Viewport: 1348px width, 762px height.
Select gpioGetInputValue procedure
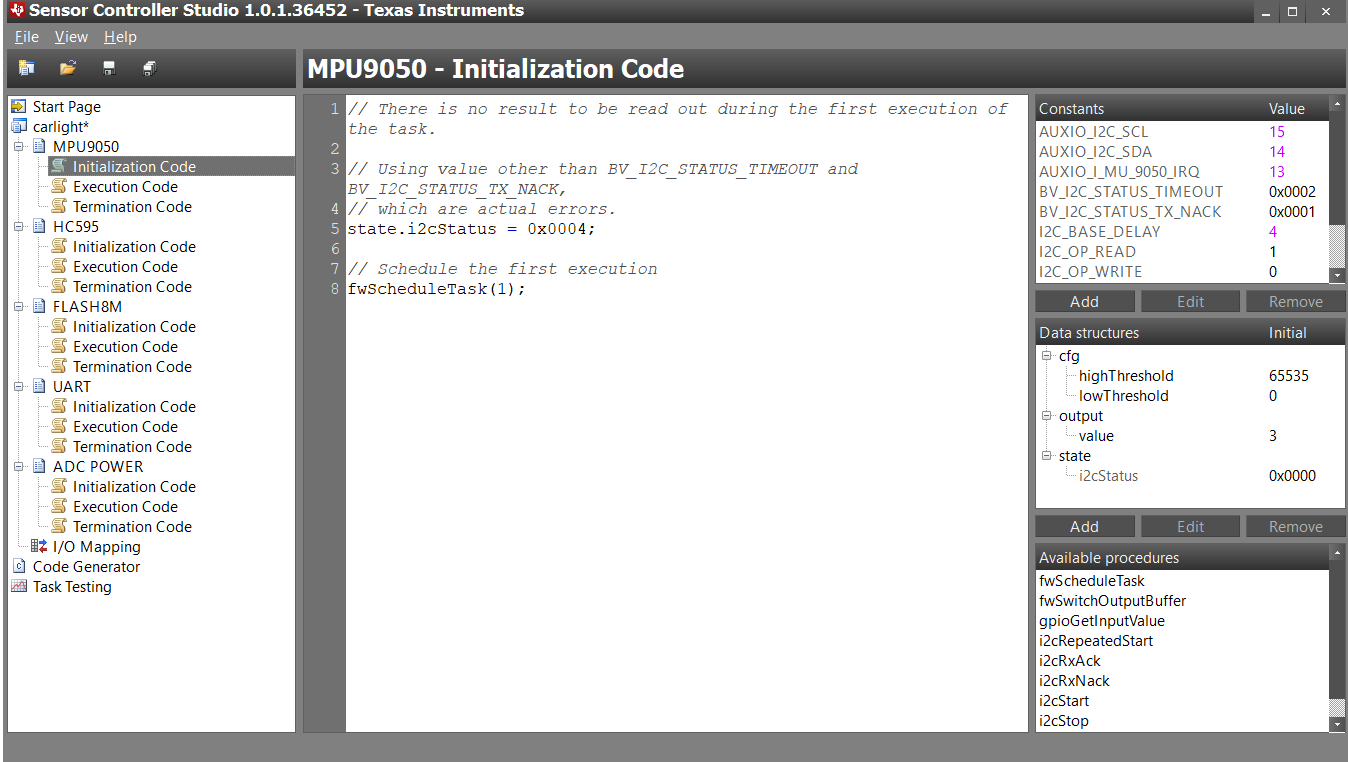[1102, 621]
